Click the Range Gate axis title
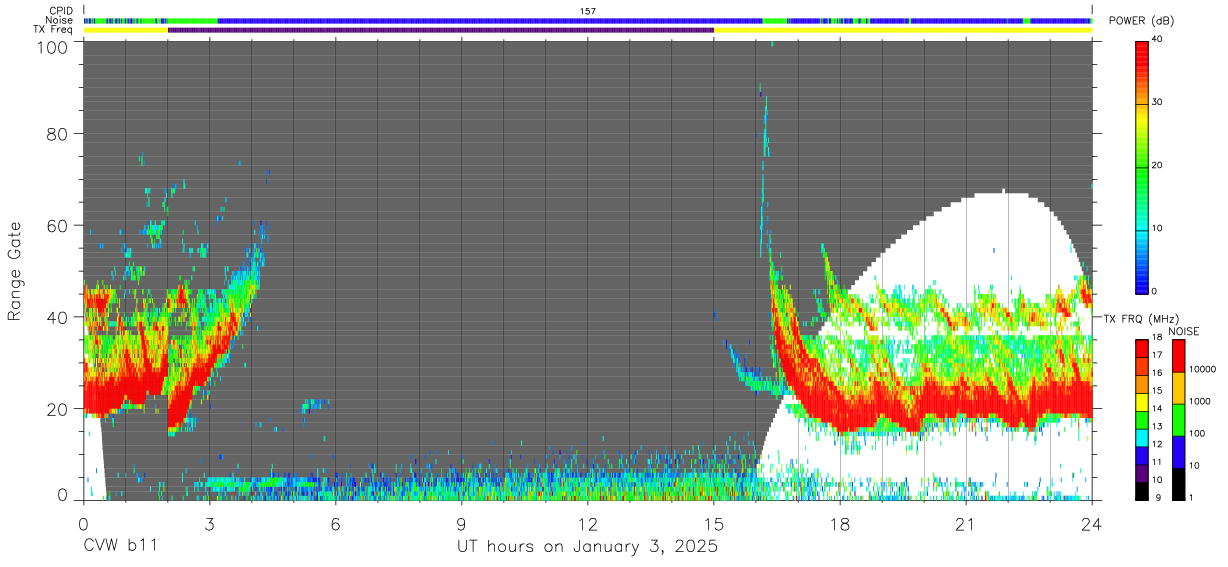The image size is (1228, 567). coord(15,270)
